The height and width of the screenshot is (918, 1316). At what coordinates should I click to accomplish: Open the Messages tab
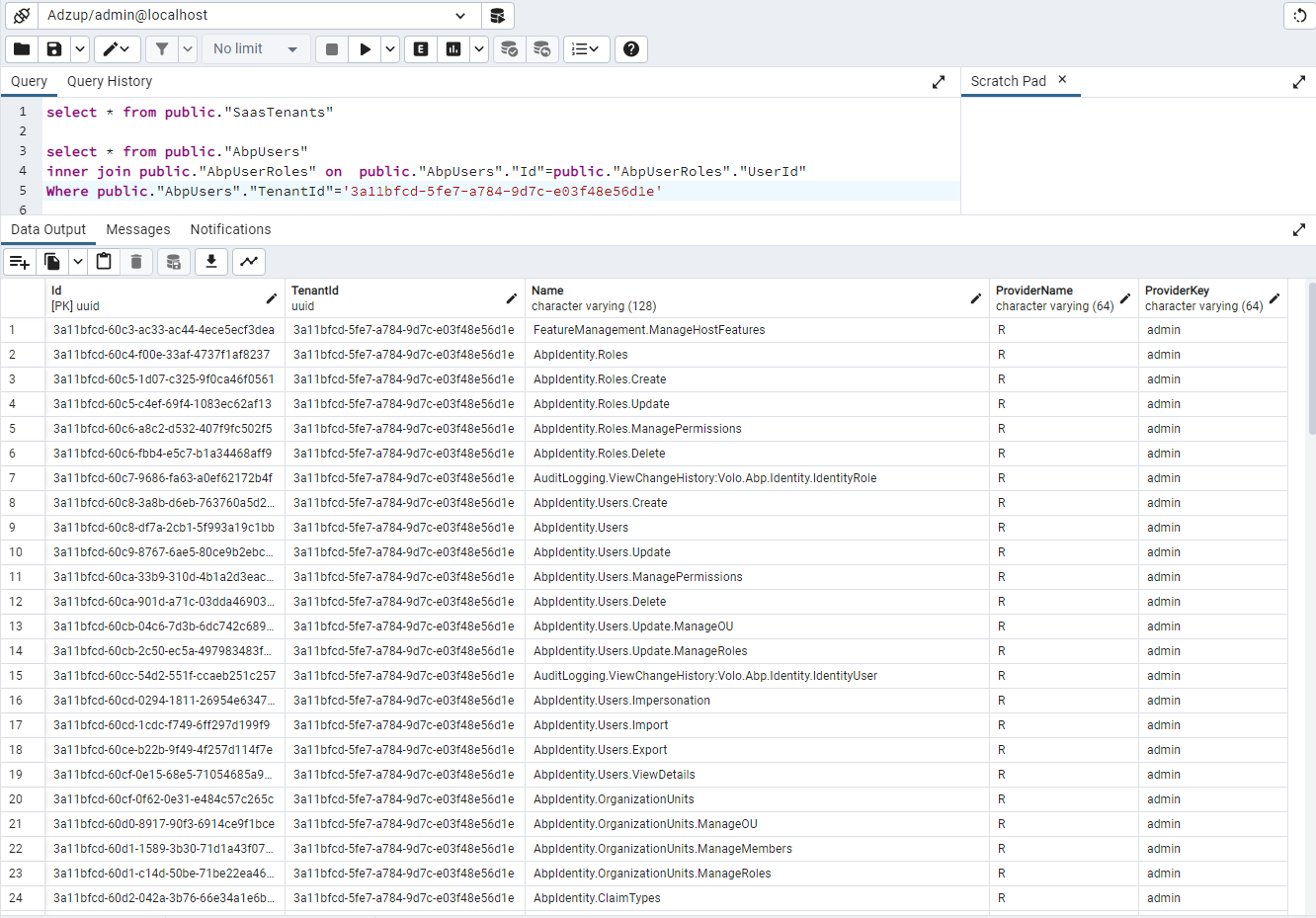pyautogui.click(x=138, y=230)
